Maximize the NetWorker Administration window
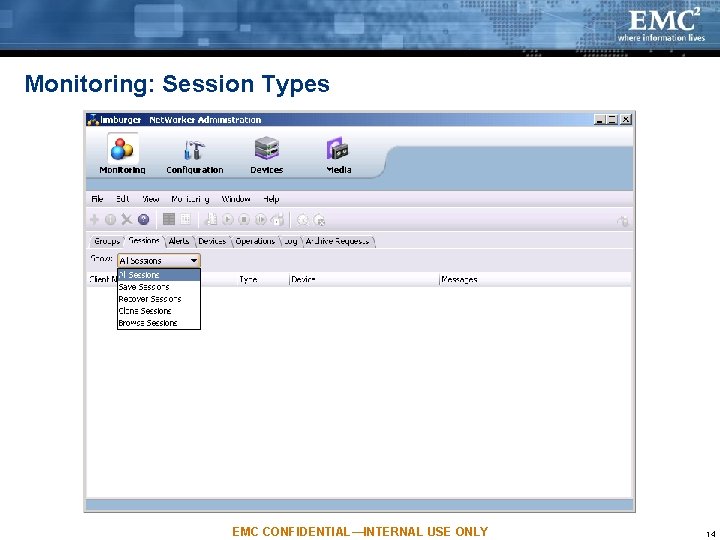 coord(612,120)
